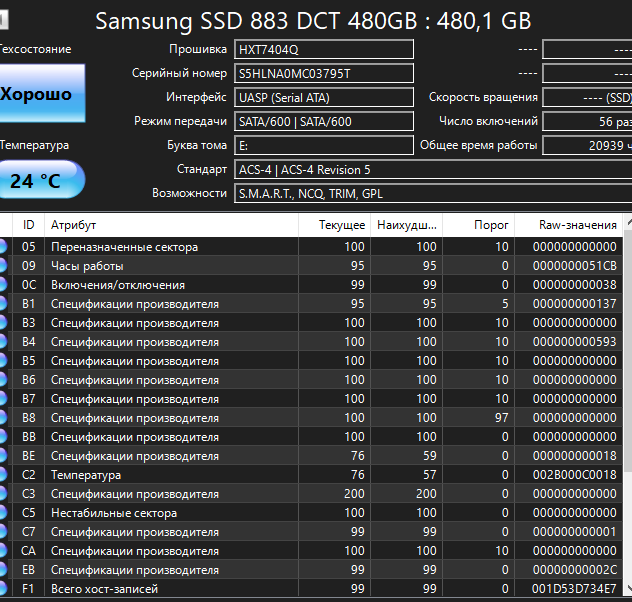Click the status orb beside attribute C2
This screenshot has width=632, height=602.
(2, 475)
